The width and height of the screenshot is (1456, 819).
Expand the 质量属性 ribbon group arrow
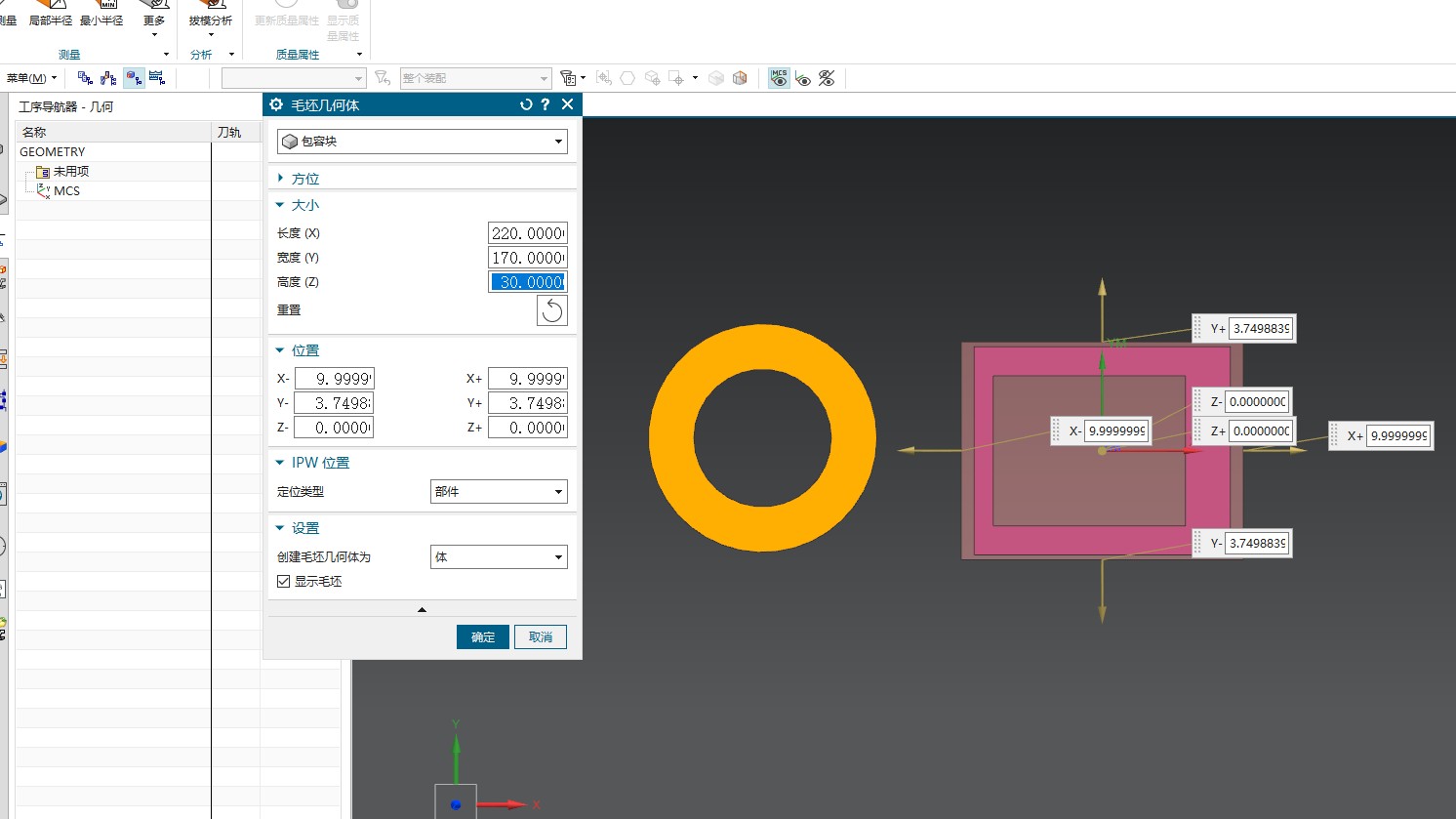pos(359,55)
